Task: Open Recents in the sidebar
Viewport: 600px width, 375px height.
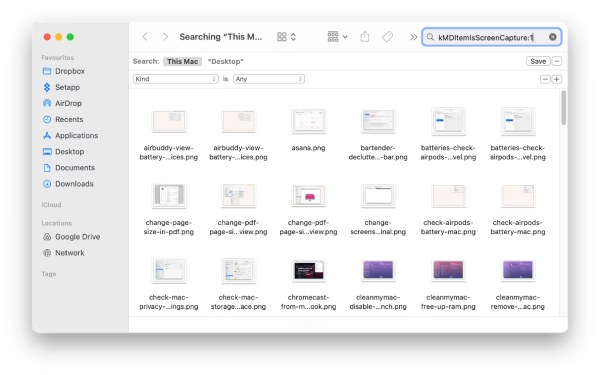Action: pyautogui.click(x=63, y=119)
